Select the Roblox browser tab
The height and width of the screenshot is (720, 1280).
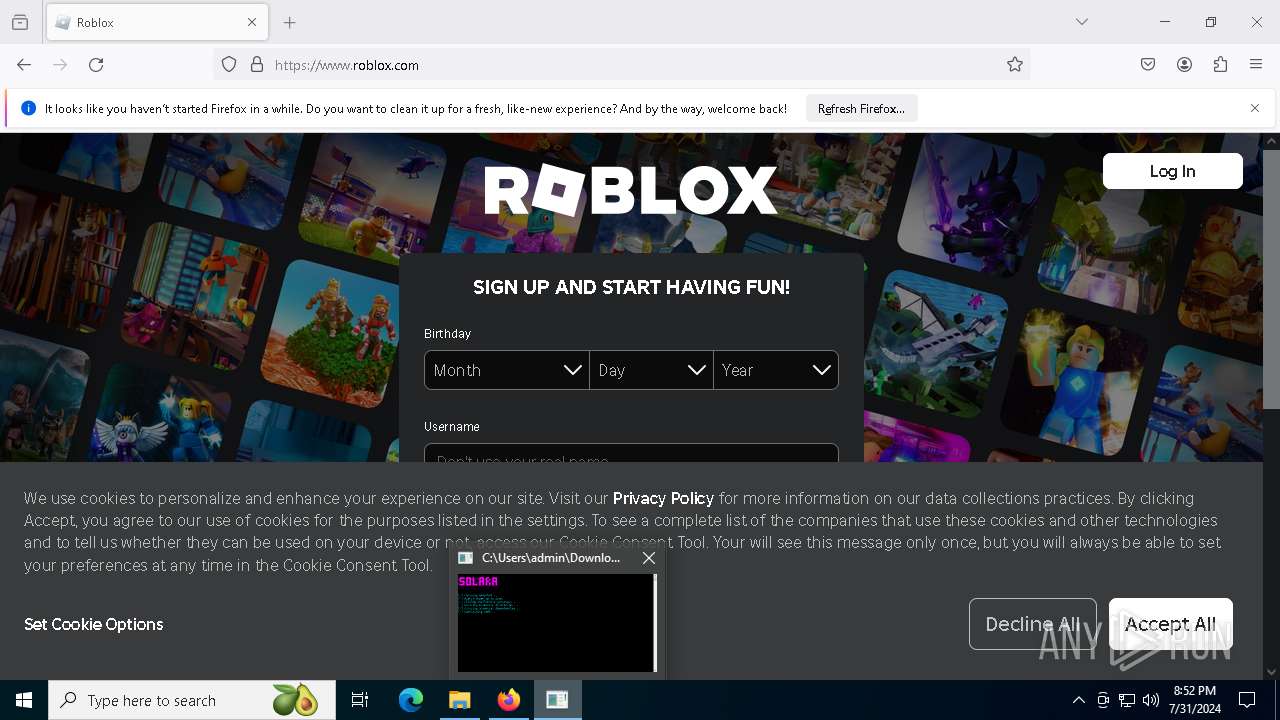157,22
